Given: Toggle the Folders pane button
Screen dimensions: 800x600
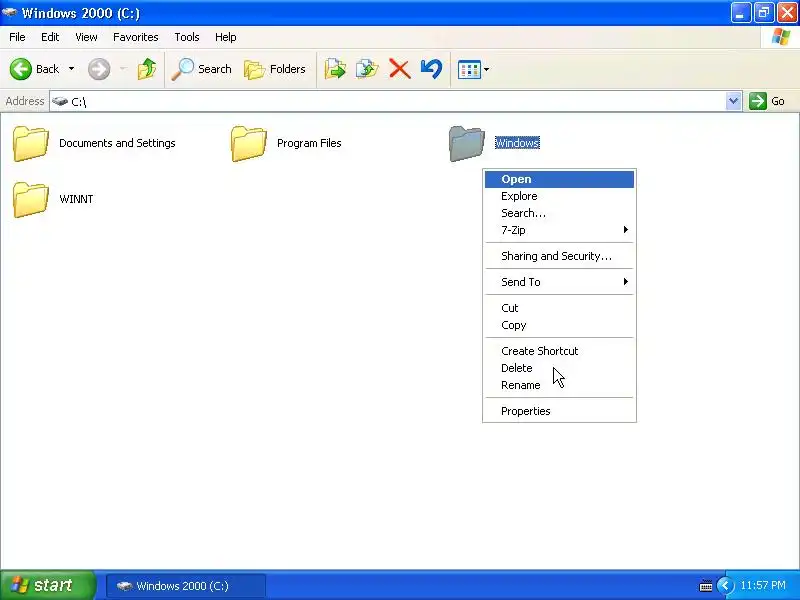Looking at the screenshot, I should coord(274,69).
